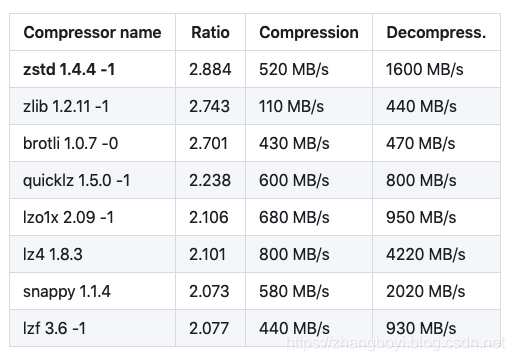Select the quicklz 1.5.0 -1 cell
The image size is (515, 361).
click(92, 180)
